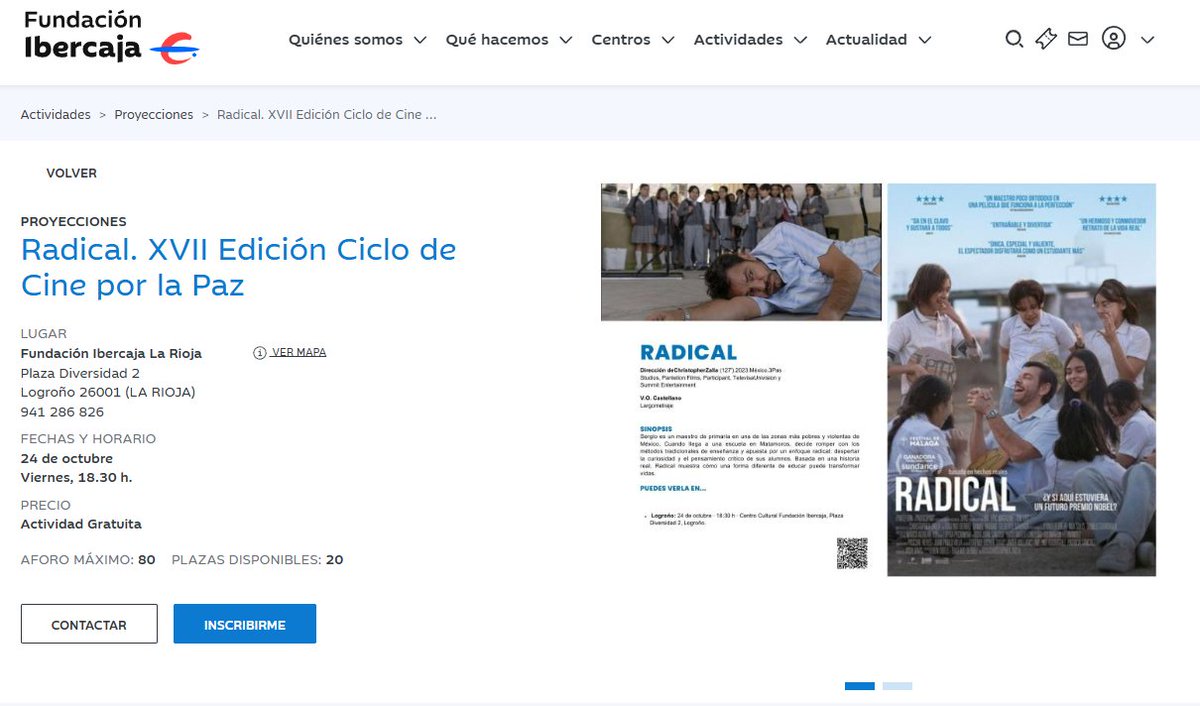Click the Radical movie poster image
Screen dimensions: 1200x706
point(1020,380)
